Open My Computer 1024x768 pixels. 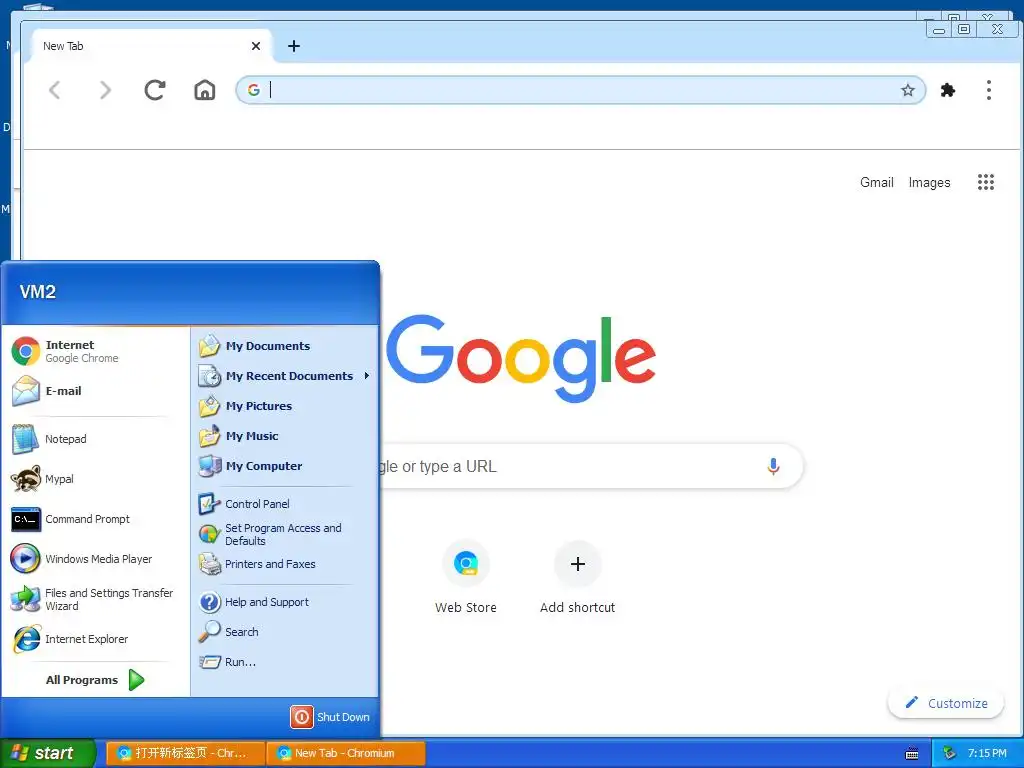pos(285,466)
